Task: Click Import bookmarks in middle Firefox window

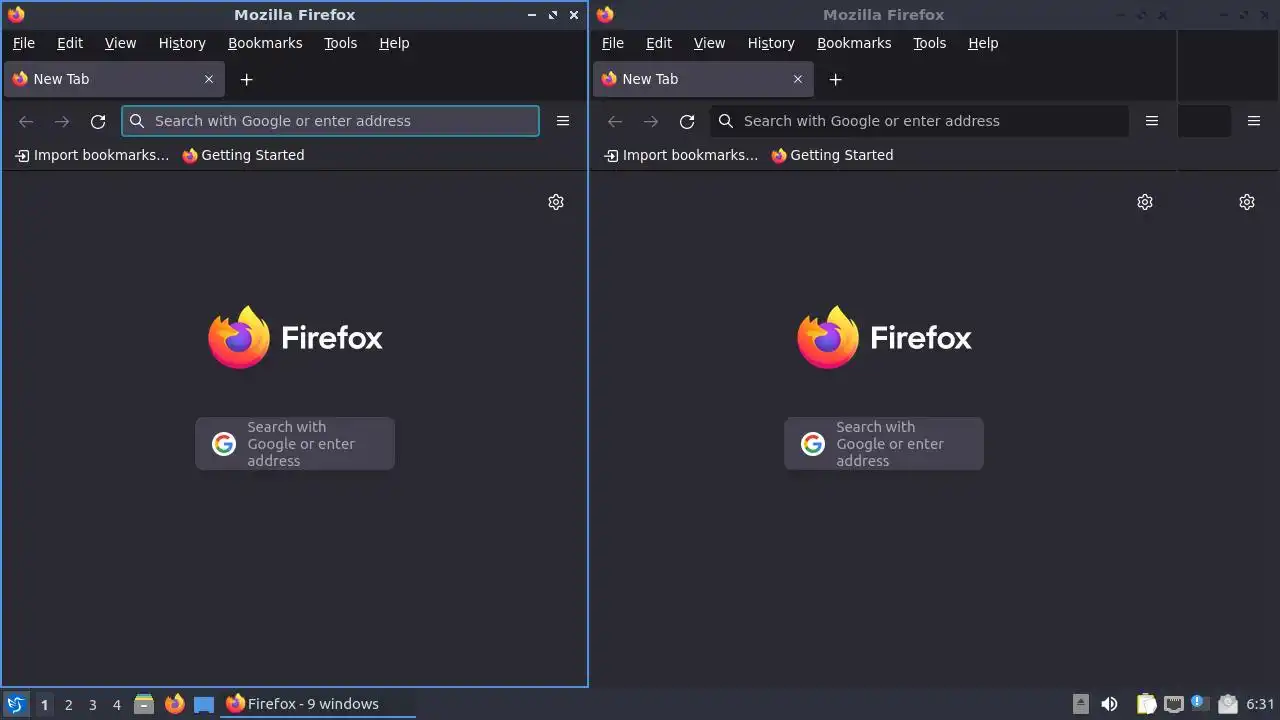Action: tap(681, 155)
